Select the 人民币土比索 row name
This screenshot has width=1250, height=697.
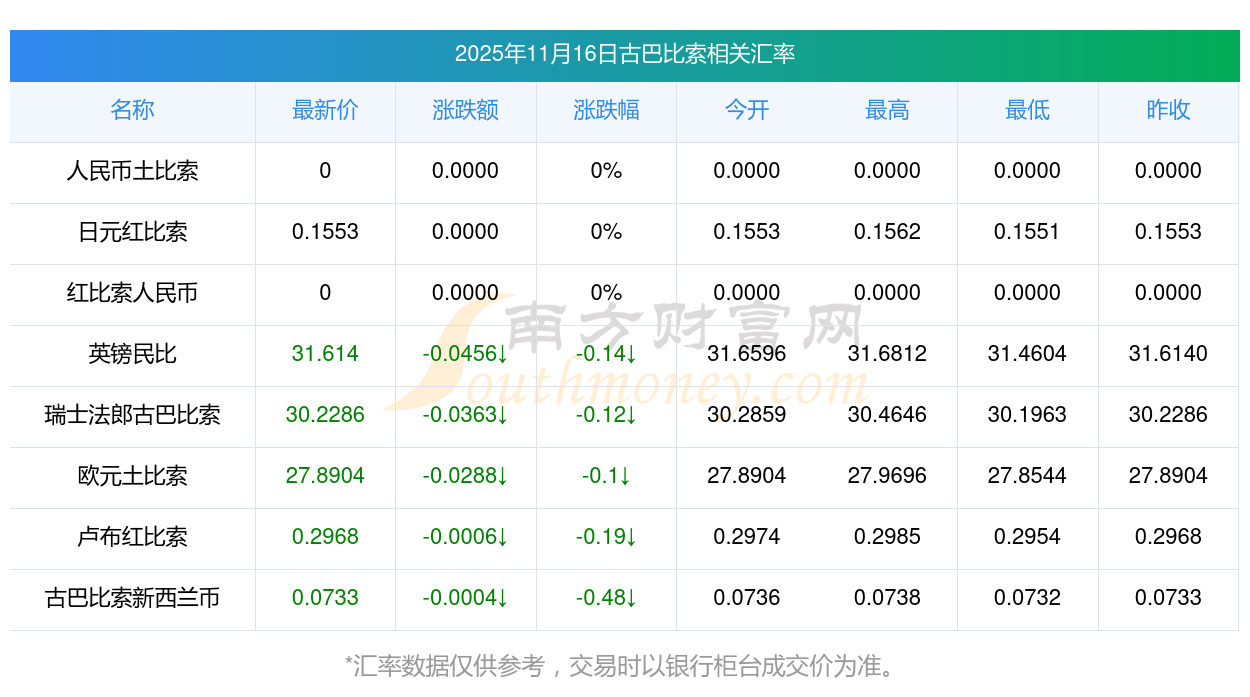pyautogui.click(x=132, y=171)
